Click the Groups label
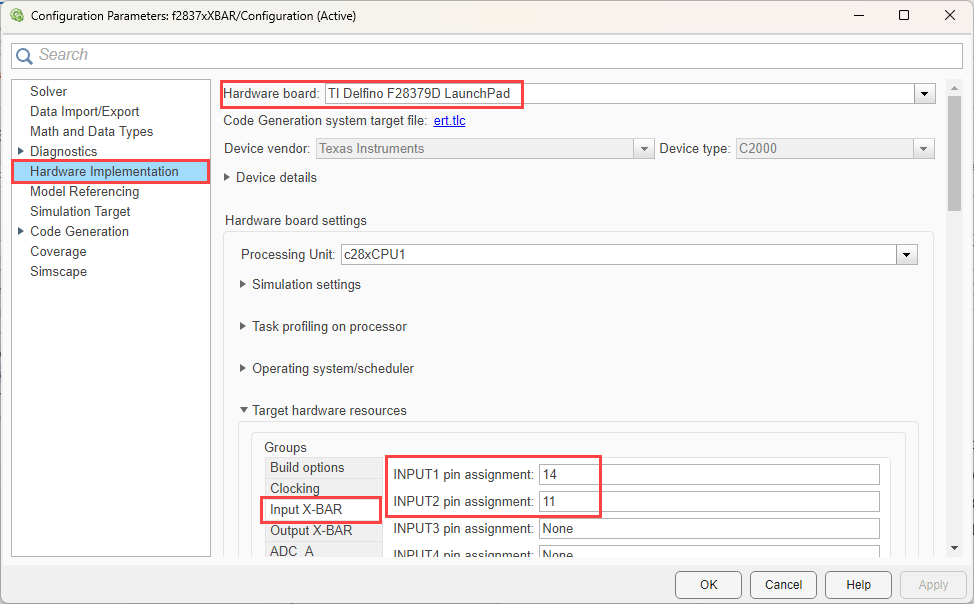 (285, 447)
